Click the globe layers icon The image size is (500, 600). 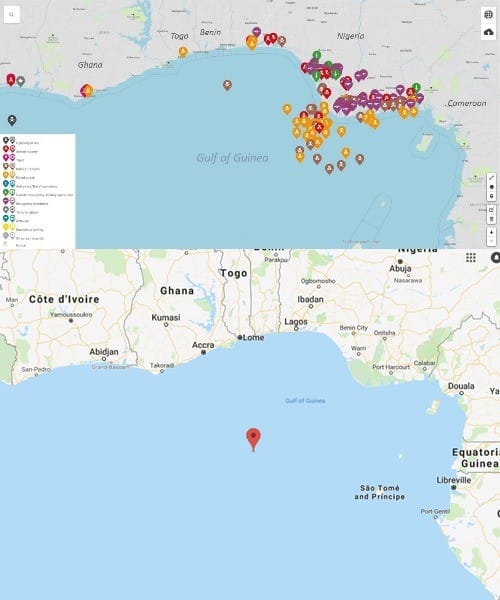tap(489, 15)
